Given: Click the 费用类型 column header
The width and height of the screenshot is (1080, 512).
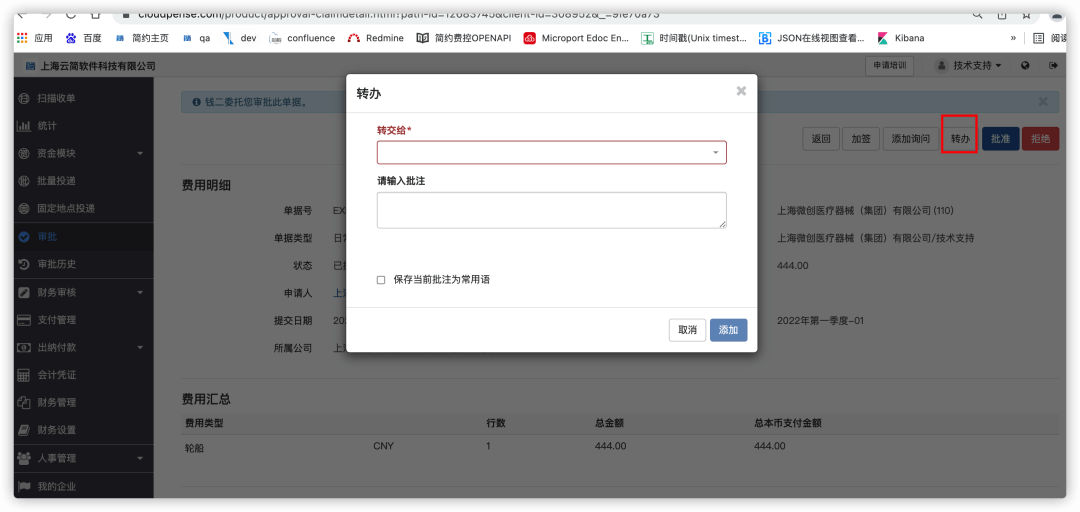Looking at the screenshot, I should (204, 423).
